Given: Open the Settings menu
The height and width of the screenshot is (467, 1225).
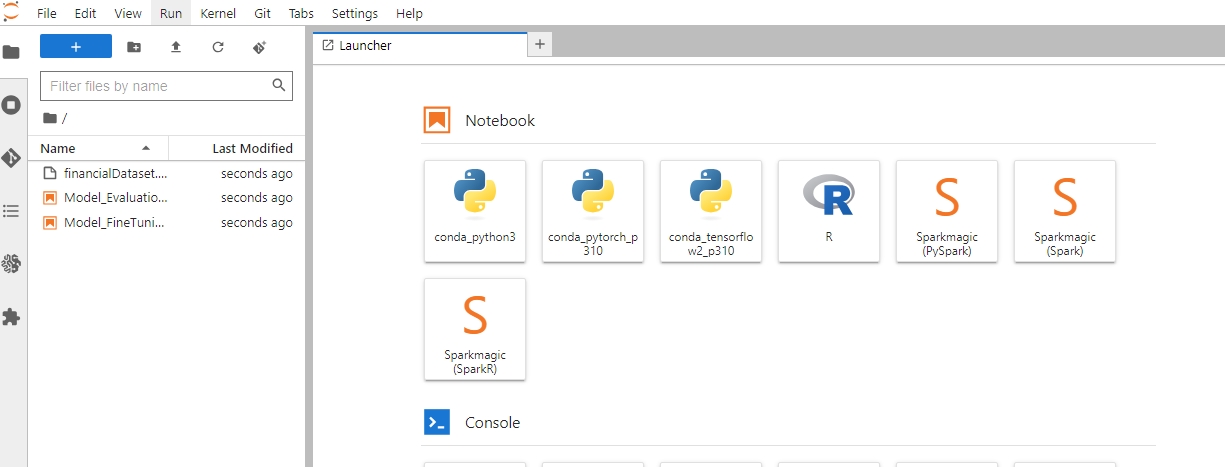Looking at the screenshot, I should tap(354, 14).
